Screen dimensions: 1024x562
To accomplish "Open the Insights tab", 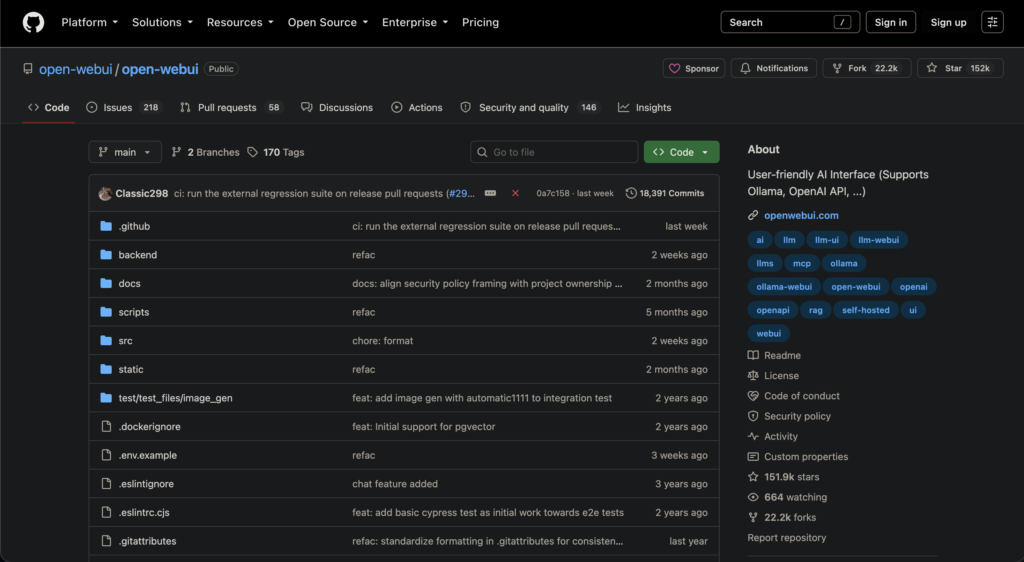I will 645,108.
